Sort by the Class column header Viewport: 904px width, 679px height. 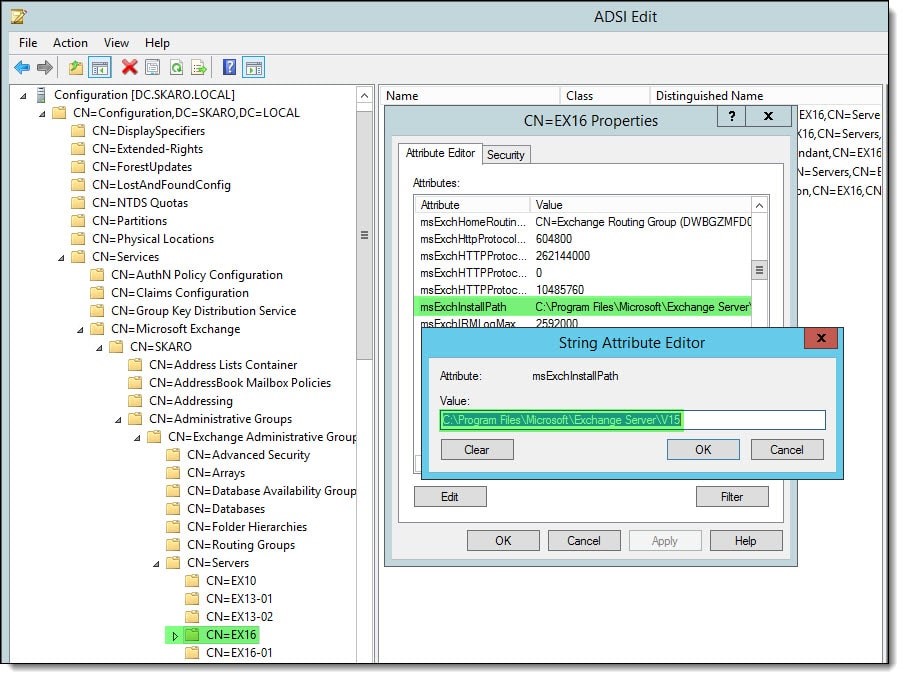pyautogui.click(x=605, y=96)
